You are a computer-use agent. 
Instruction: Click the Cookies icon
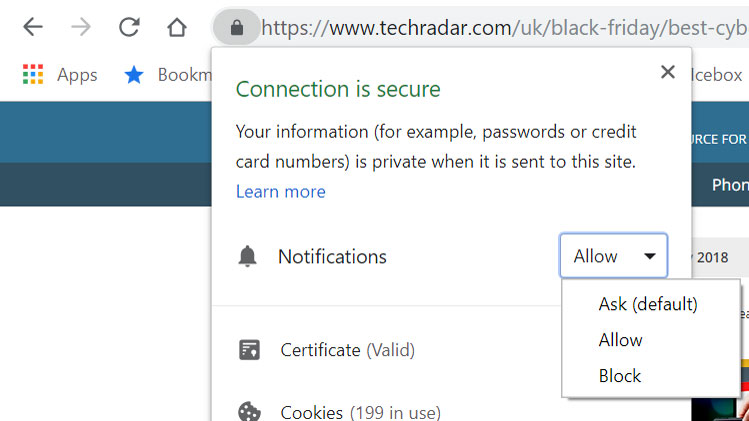click(249, 411)
